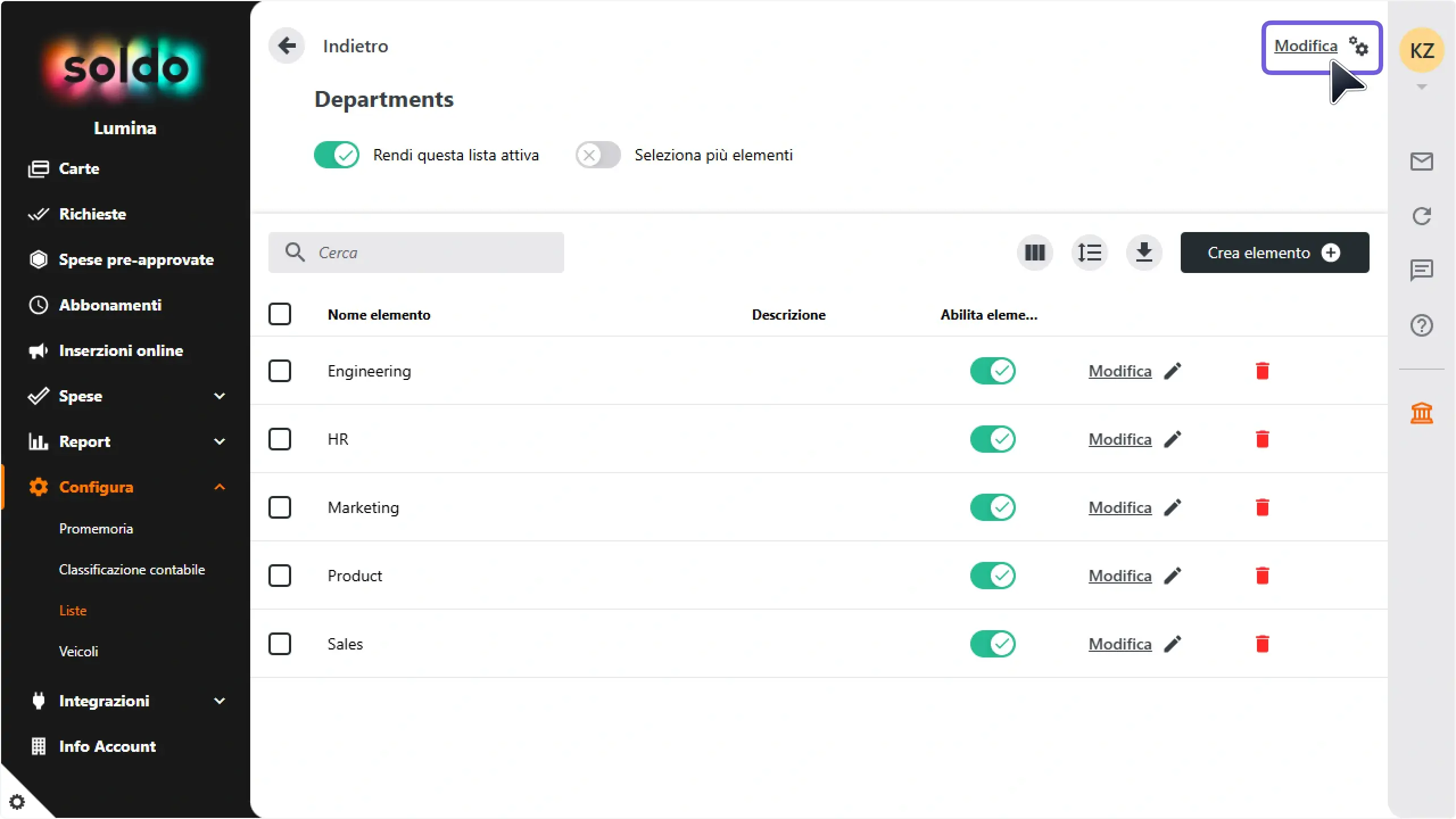The image size is (1456, 819).
Task: Change row density with line-height icon
Action: pos(1090,253)
